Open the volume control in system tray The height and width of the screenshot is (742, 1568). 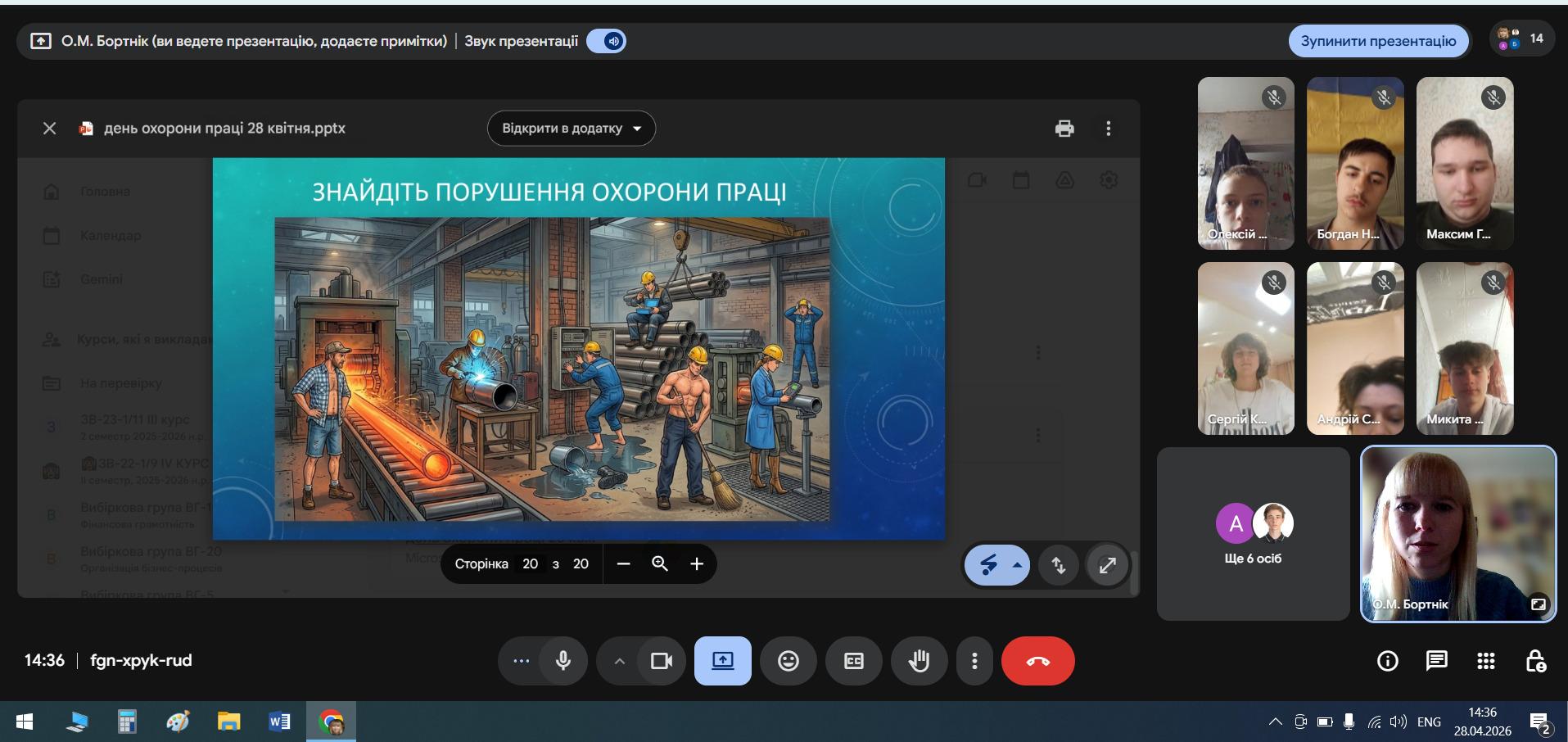click(x=1399, y=722)
